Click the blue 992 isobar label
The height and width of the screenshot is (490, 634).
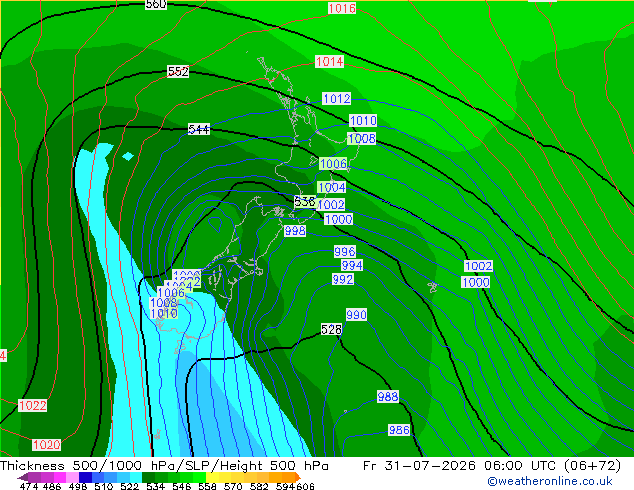click(342, 279)
